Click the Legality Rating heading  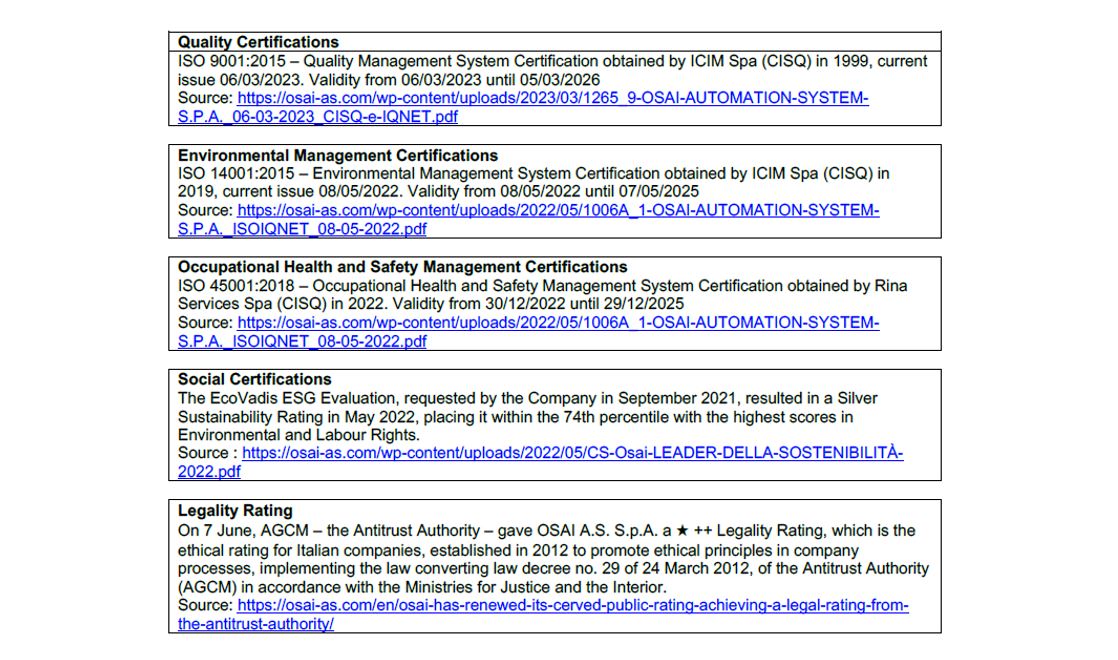pos(235,511)
